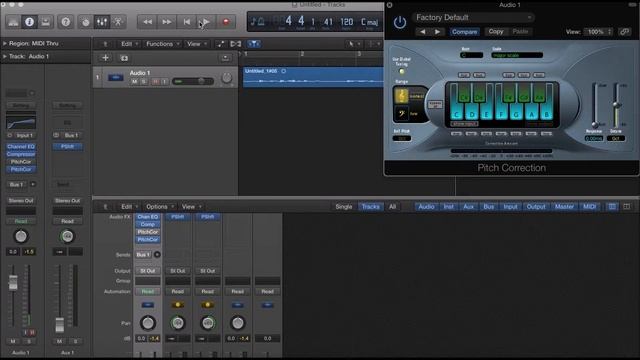
Task: Open the Editors scissors button
Action: (118, 22)
